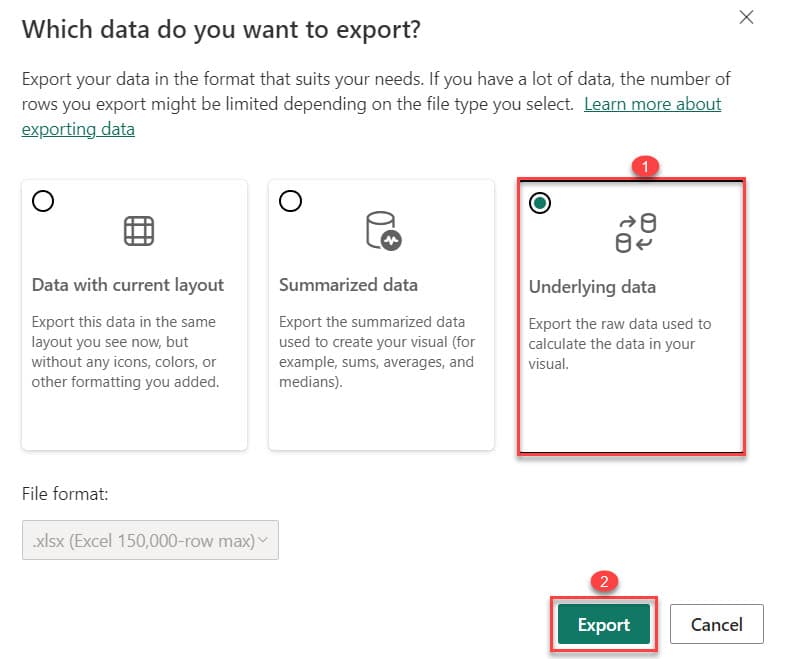Click 'Export the summarized data' description text
This screenshot has height=659, width=799.
(x=372, y=322)
